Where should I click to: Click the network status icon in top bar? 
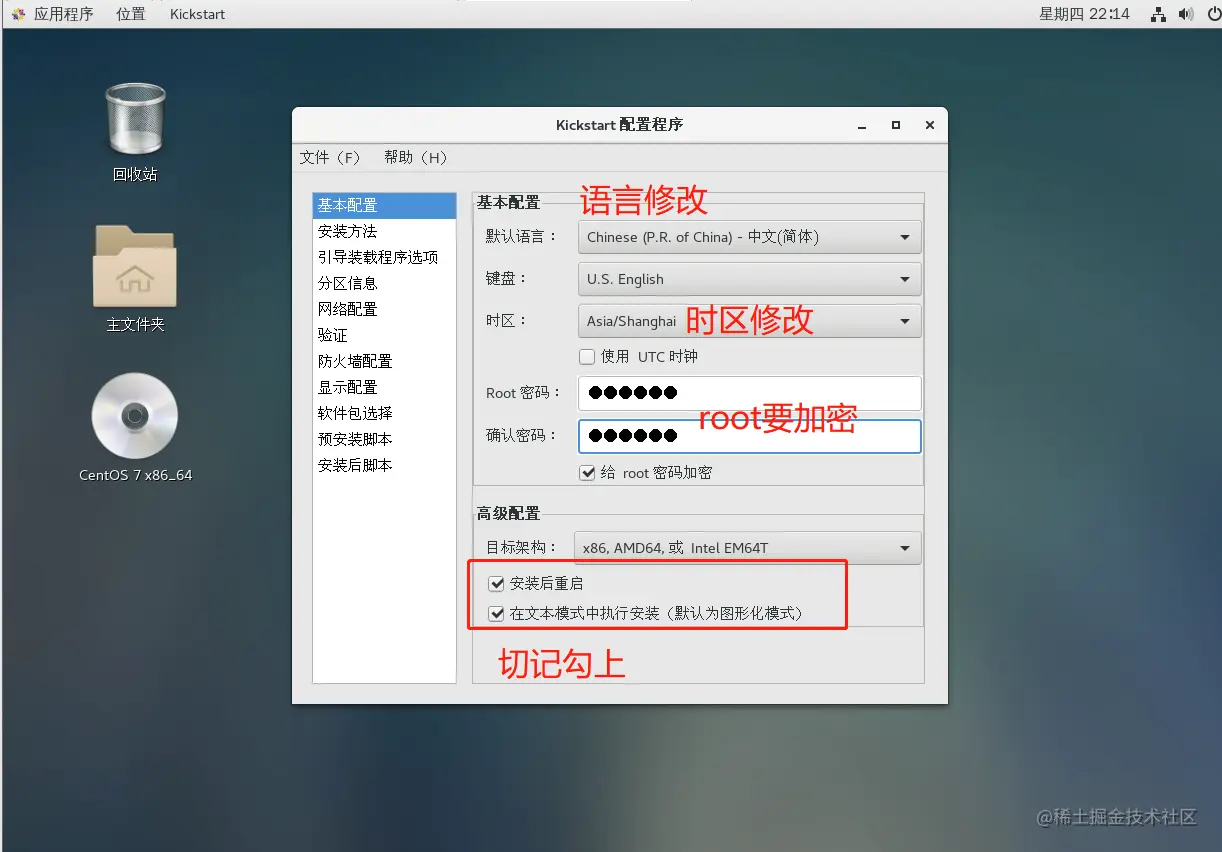coord(1158,14)
